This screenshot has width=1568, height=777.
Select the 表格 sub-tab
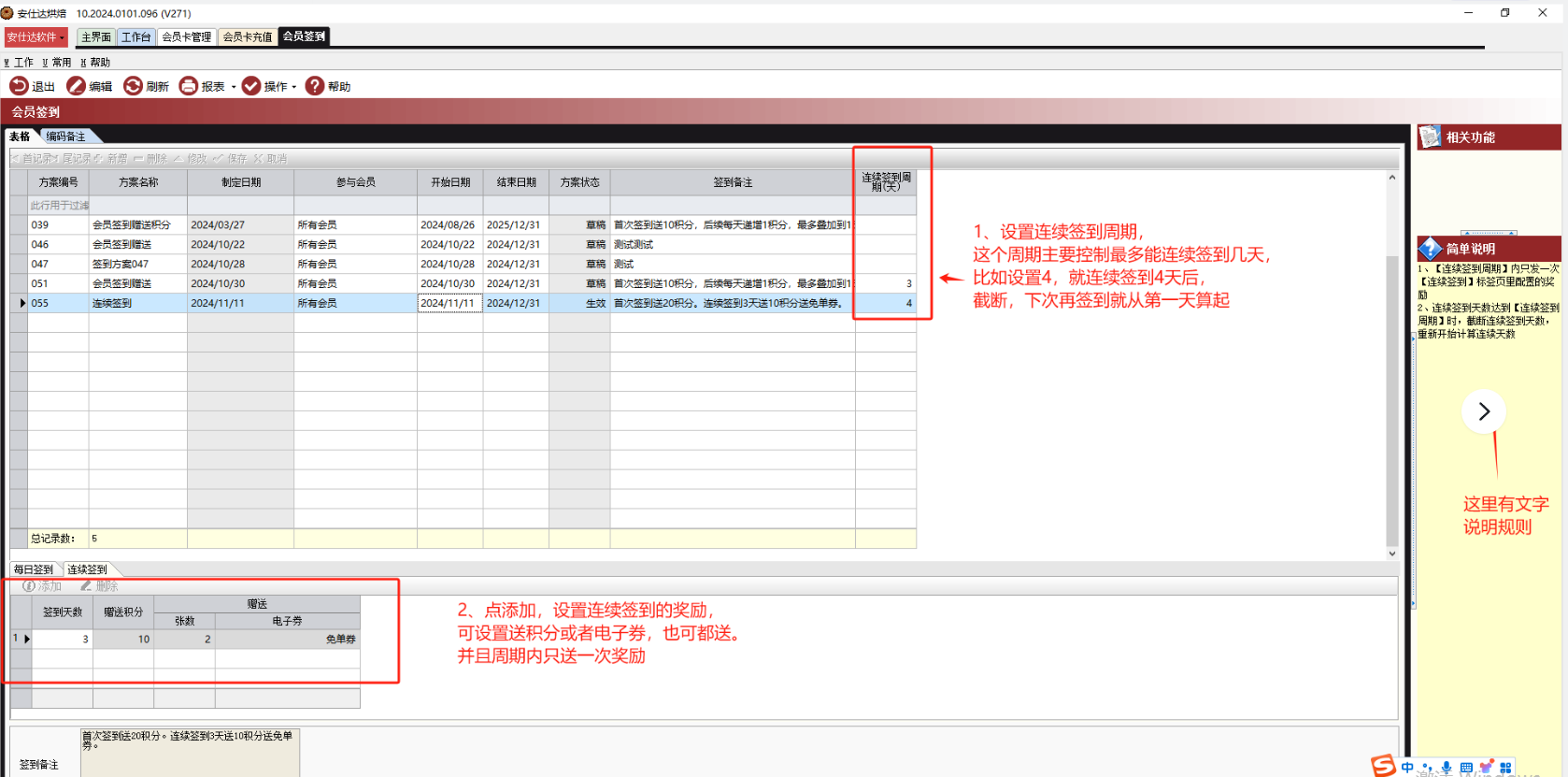(20, 137)
